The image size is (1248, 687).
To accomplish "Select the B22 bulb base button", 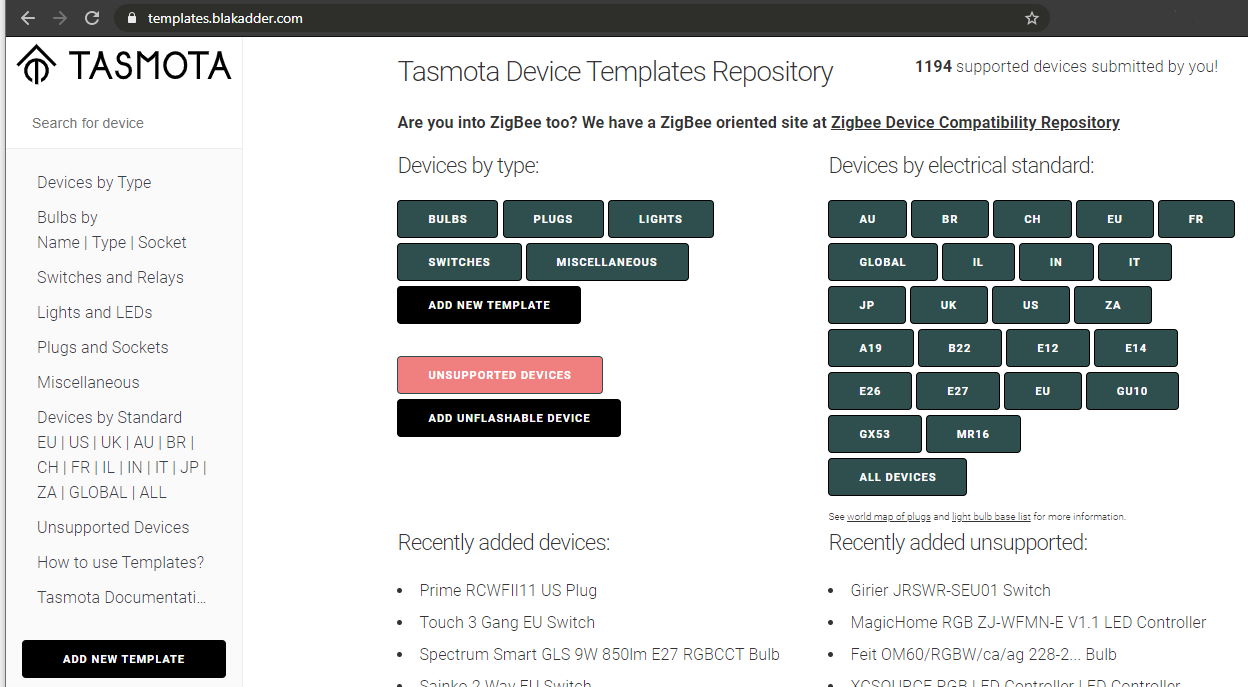I will click(x=960, y=348).
